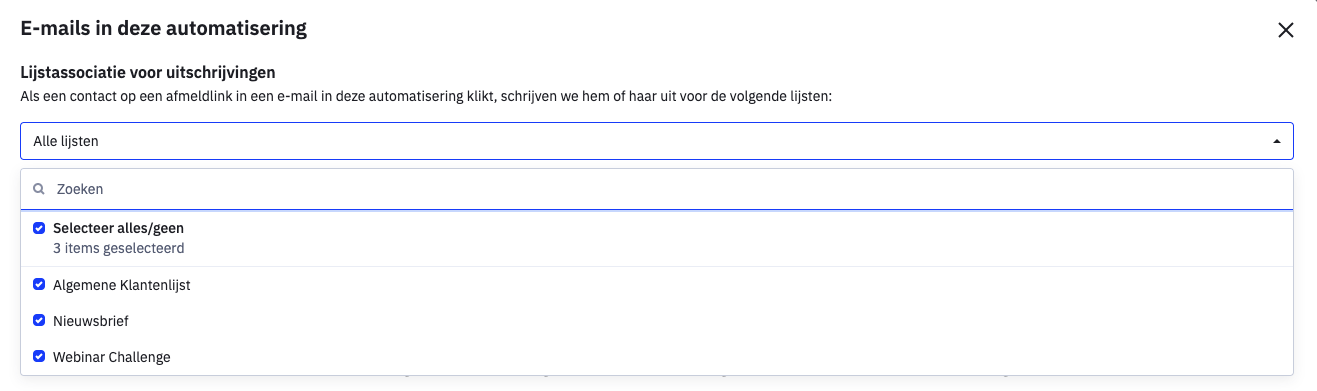Viewport: 1317px width, 391px height.
Task: Click the afmeldlink description paragraph
Action: [427, 98]
